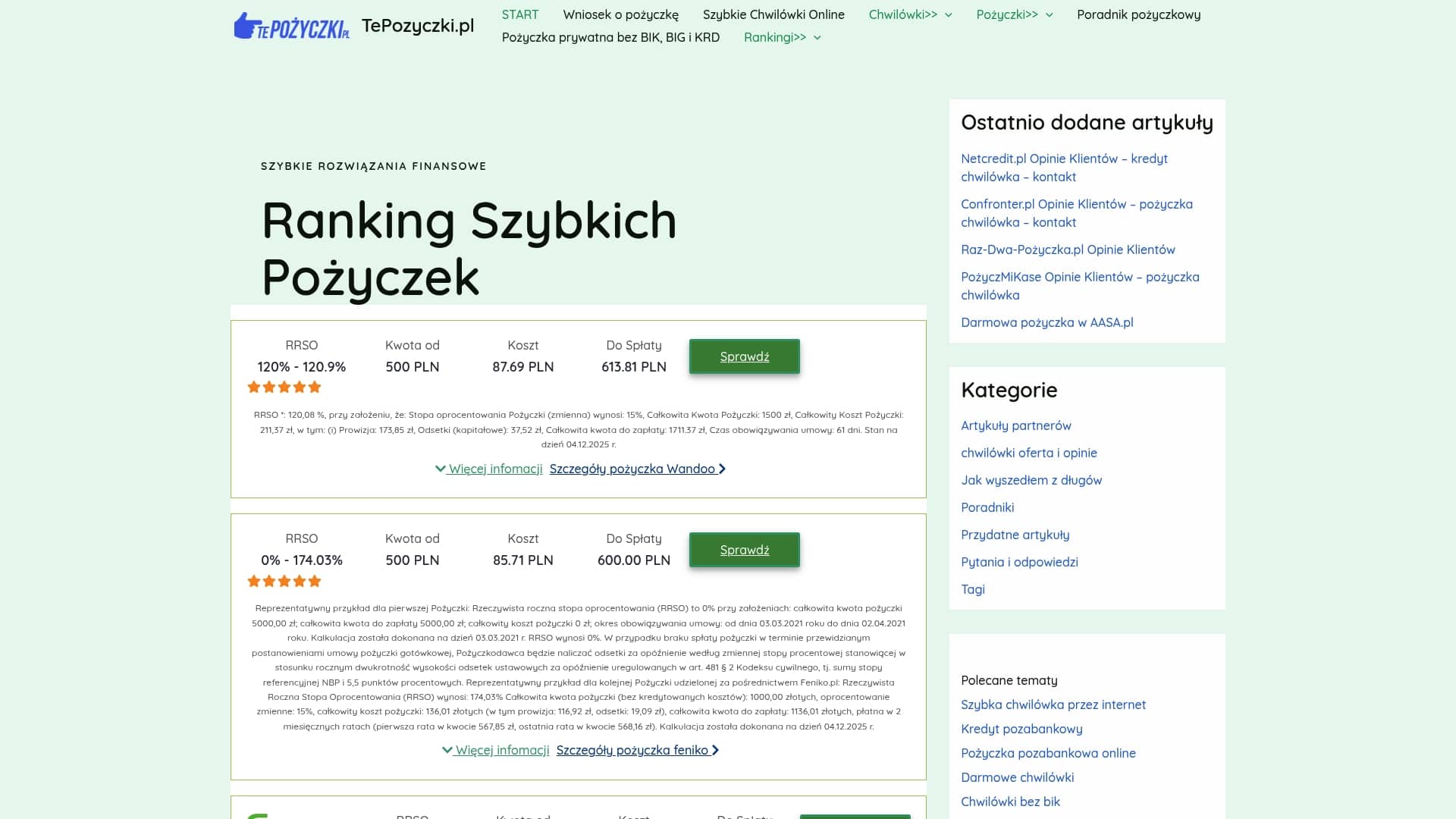The width and height of the screenshot is (1456, 819).
Task: Open Netcredit.pl Opinie Klientów article
Action: (x=1064, y=168)
